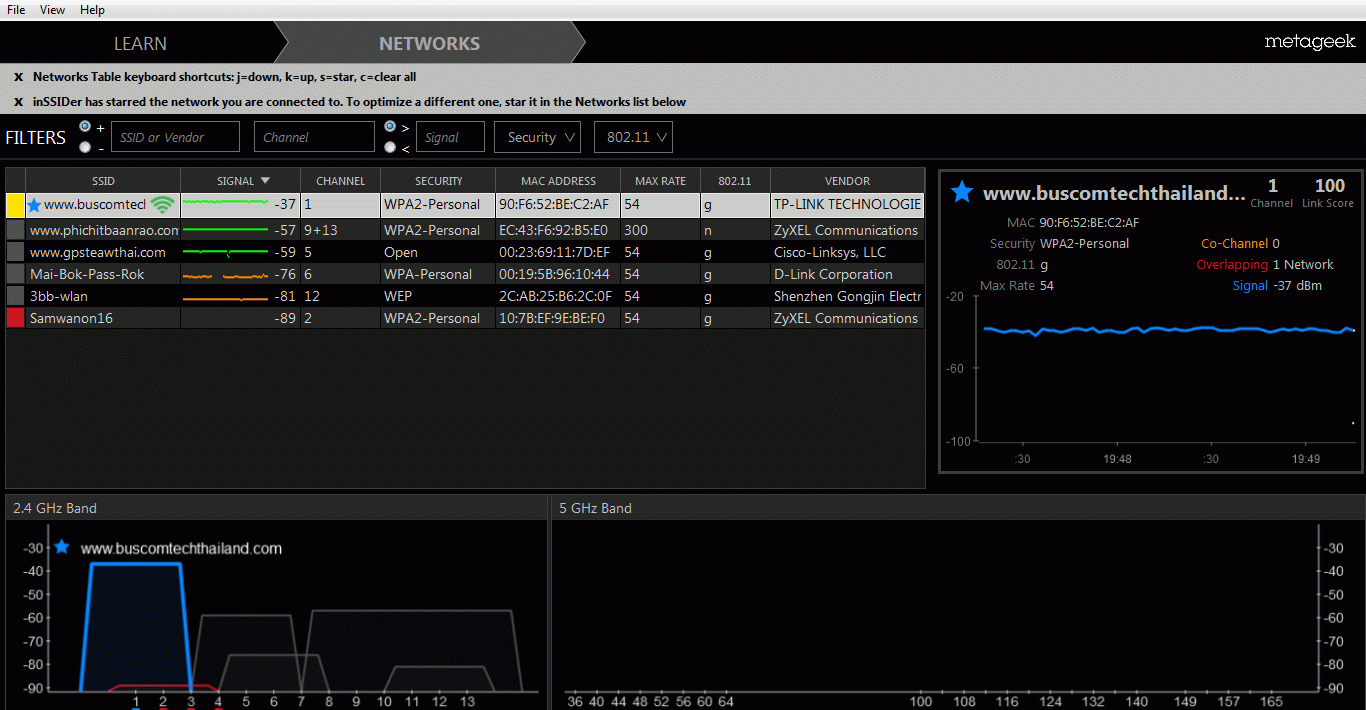The height and width of the screenshot is (710, 1366).
Task: Sort table by MAX RATE column
Action: coord(660,181)
